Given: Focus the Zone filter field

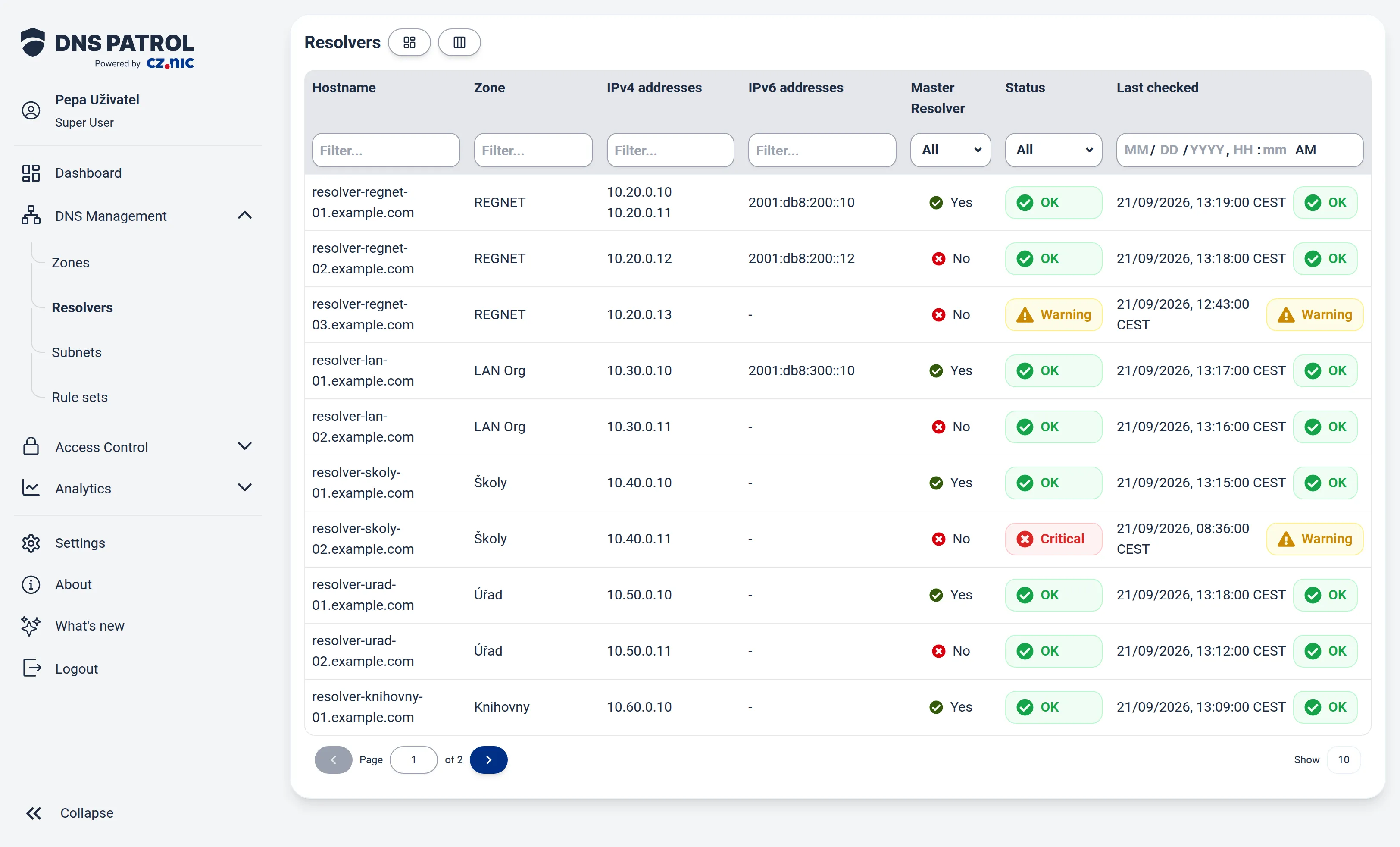Looking at the screenshot, I should (x=533, y=150).
